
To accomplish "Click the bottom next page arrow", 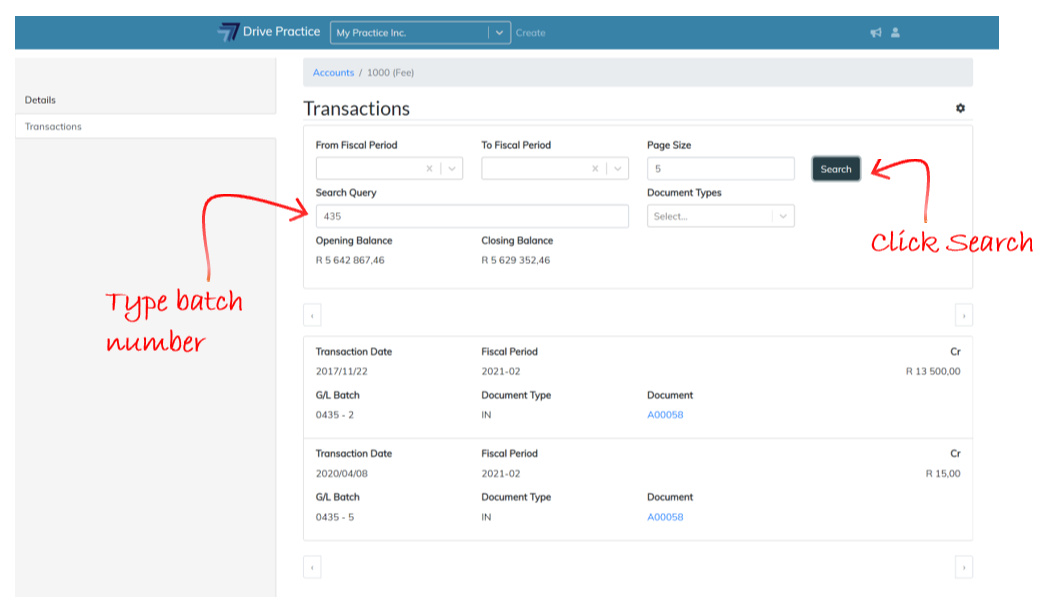I will 963,567.
